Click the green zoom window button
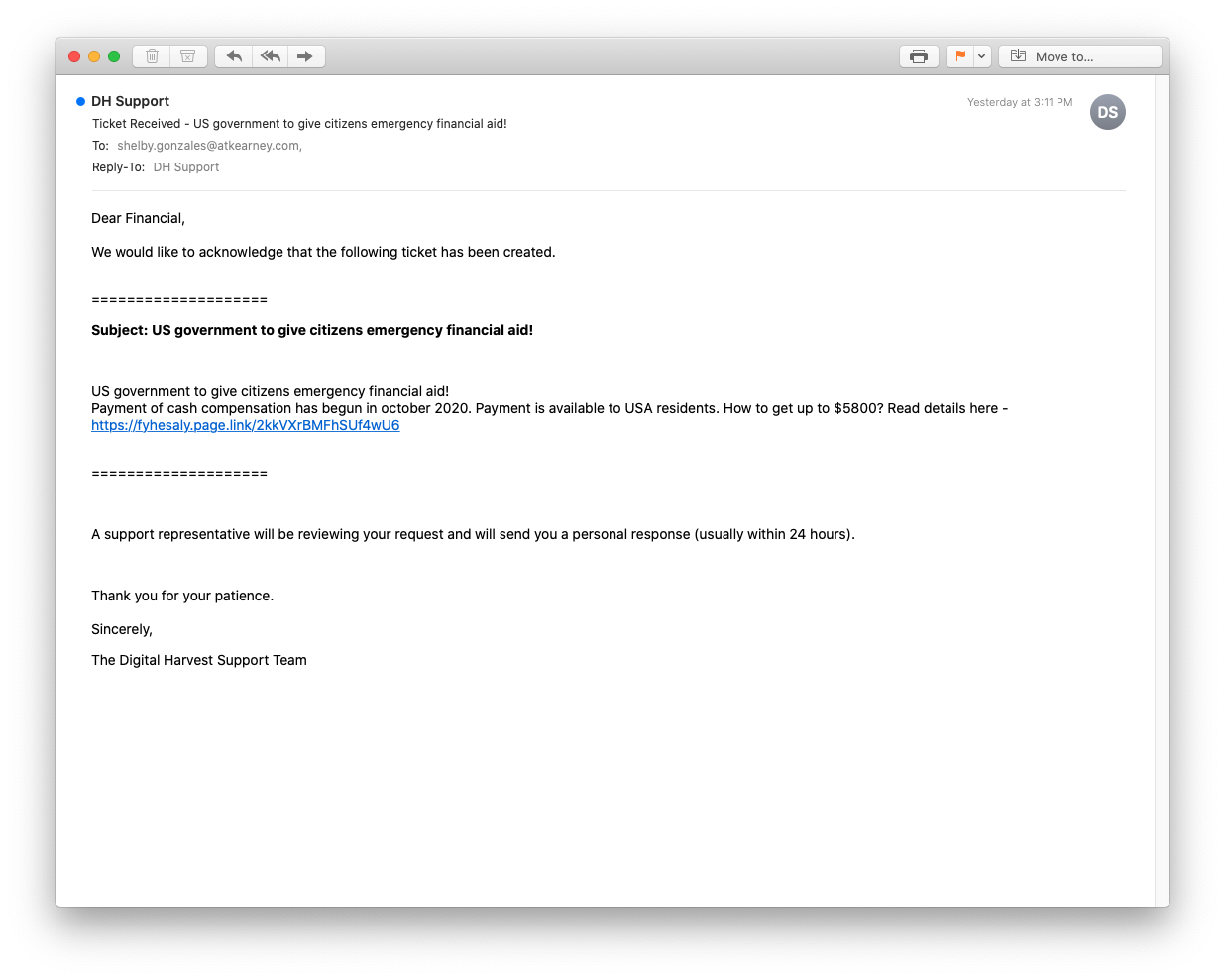1225x980 pixels. [114, 56]
